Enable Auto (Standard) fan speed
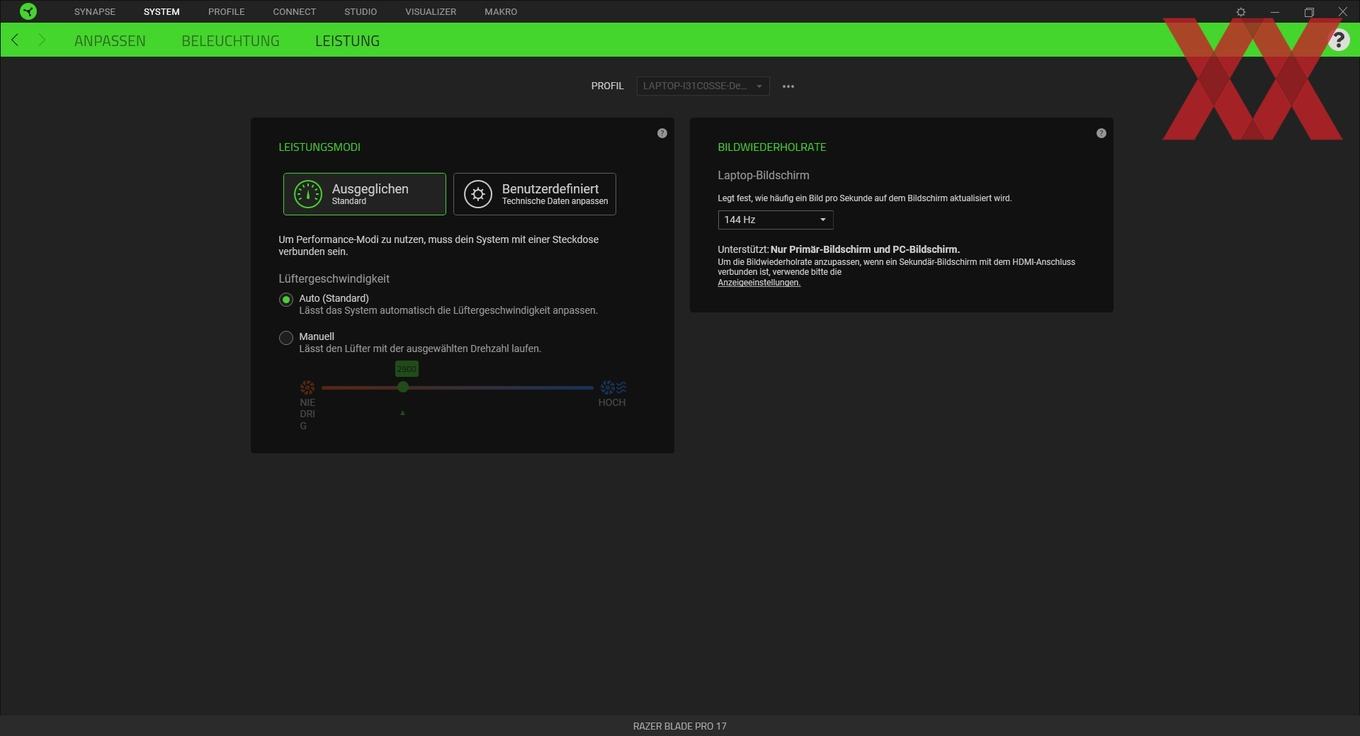The height and width of the screenshot is (736, 1360). click(286, 299)
